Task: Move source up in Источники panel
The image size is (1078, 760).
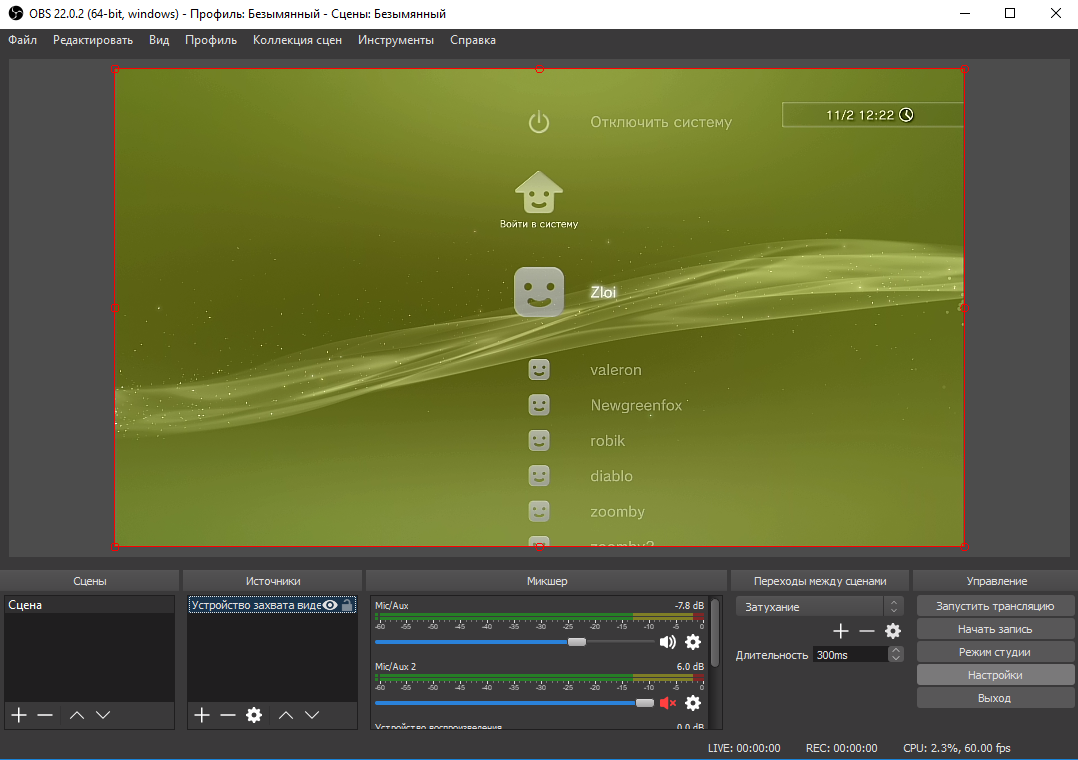Action: coord(286,715)
